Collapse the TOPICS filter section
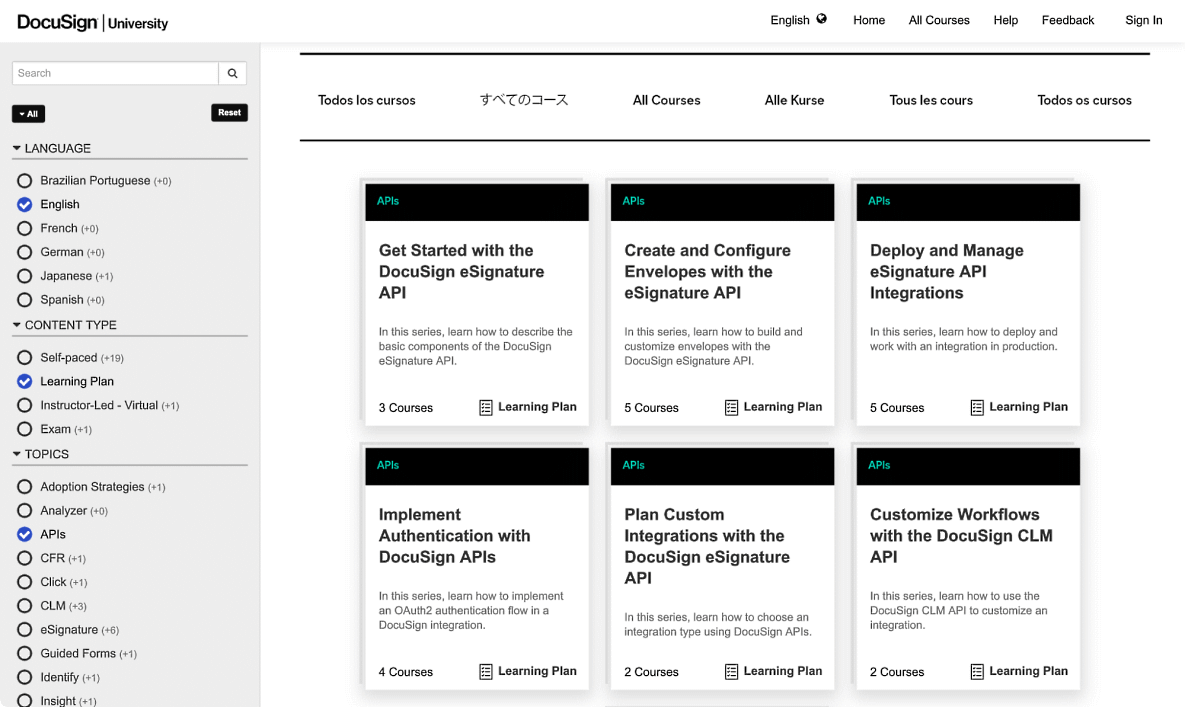 16,453
